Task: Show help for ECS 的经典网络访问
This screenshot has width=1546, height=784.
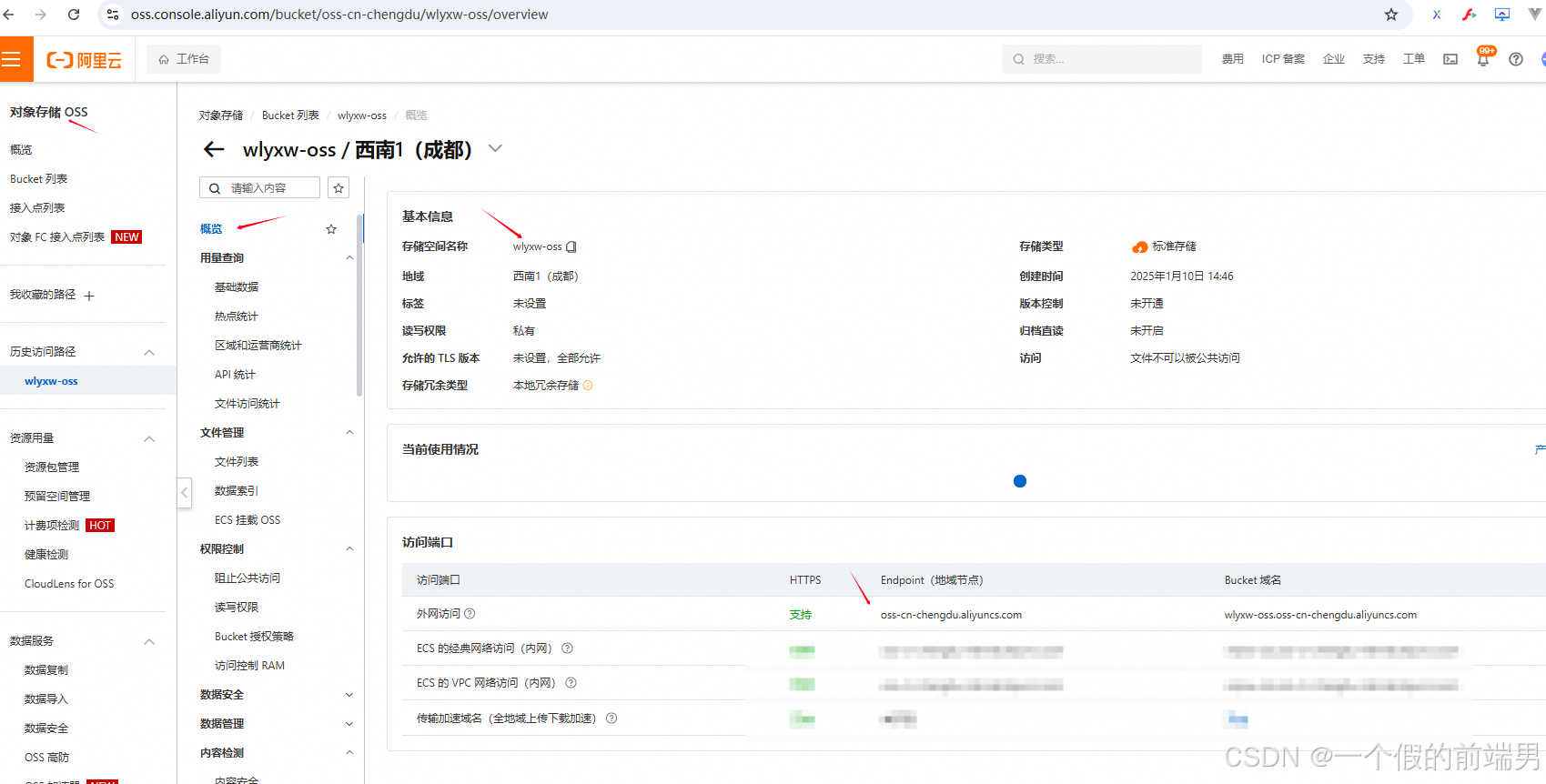Action: point(567,648)
